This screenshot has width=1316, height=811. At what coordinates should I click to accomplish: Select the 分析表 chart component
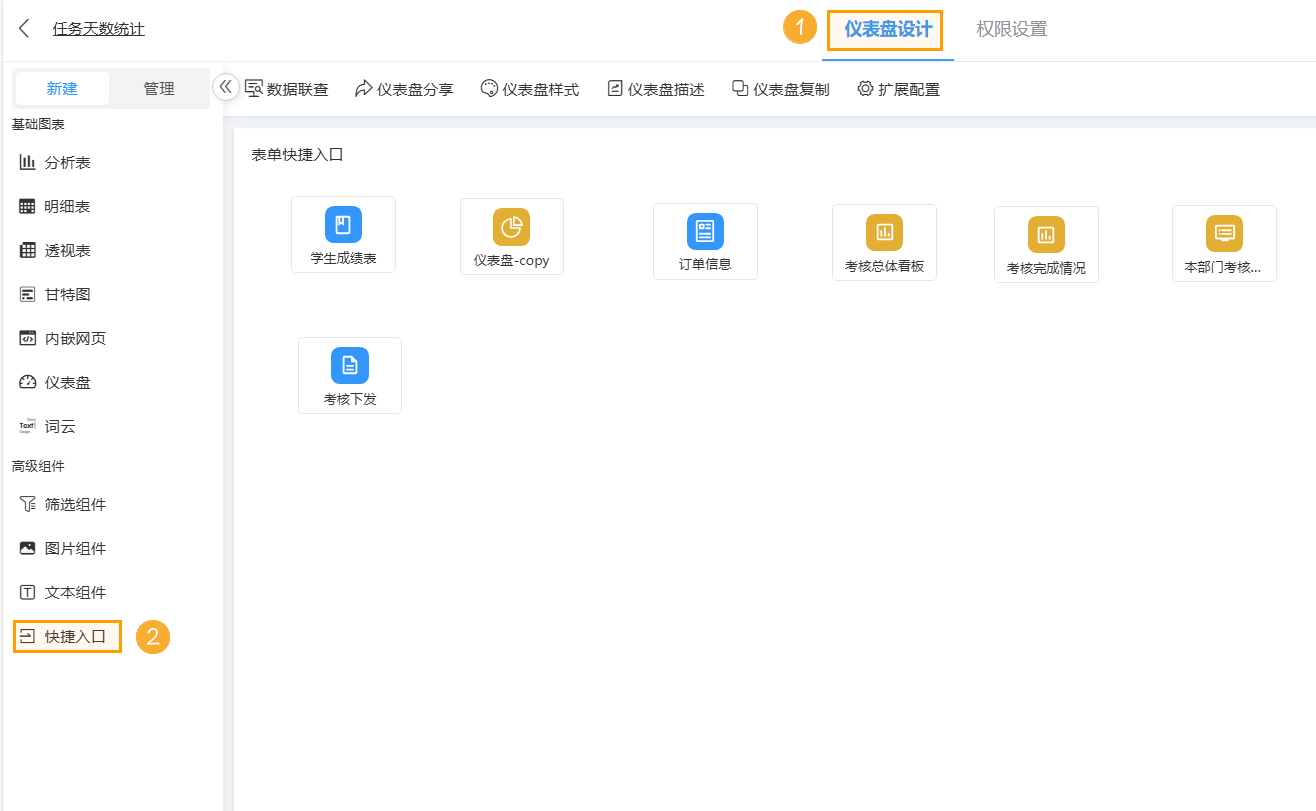60,161
